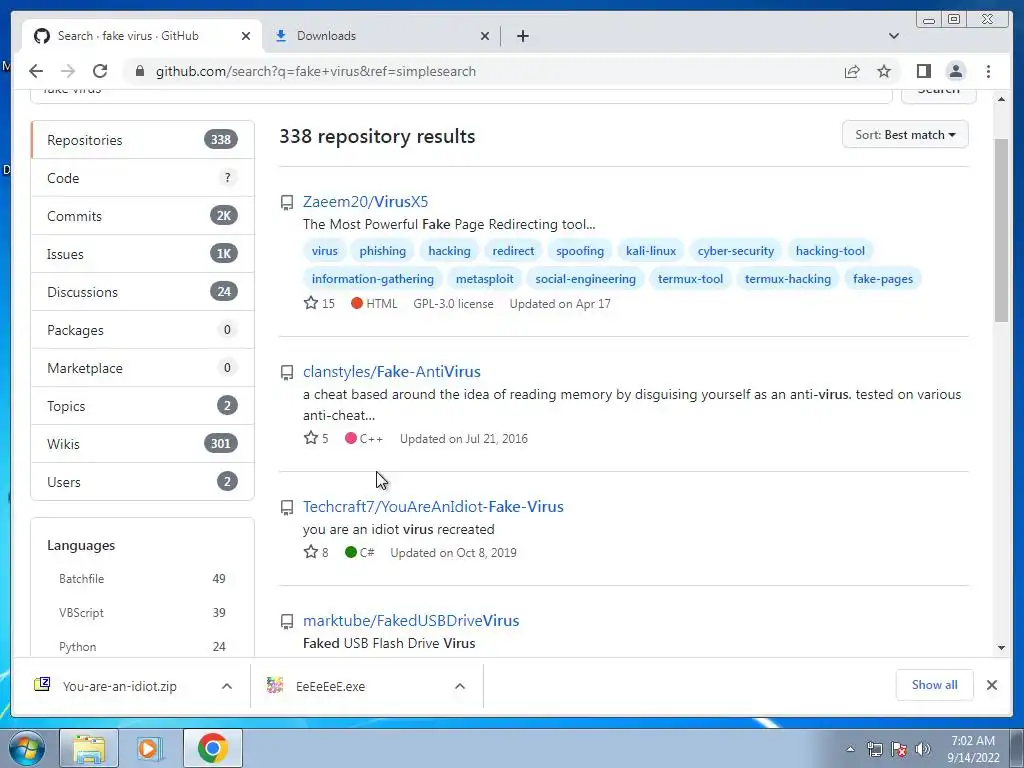1024x768 pixels.
Task: Open the Windows Start menu
Action: pos(26,748)
